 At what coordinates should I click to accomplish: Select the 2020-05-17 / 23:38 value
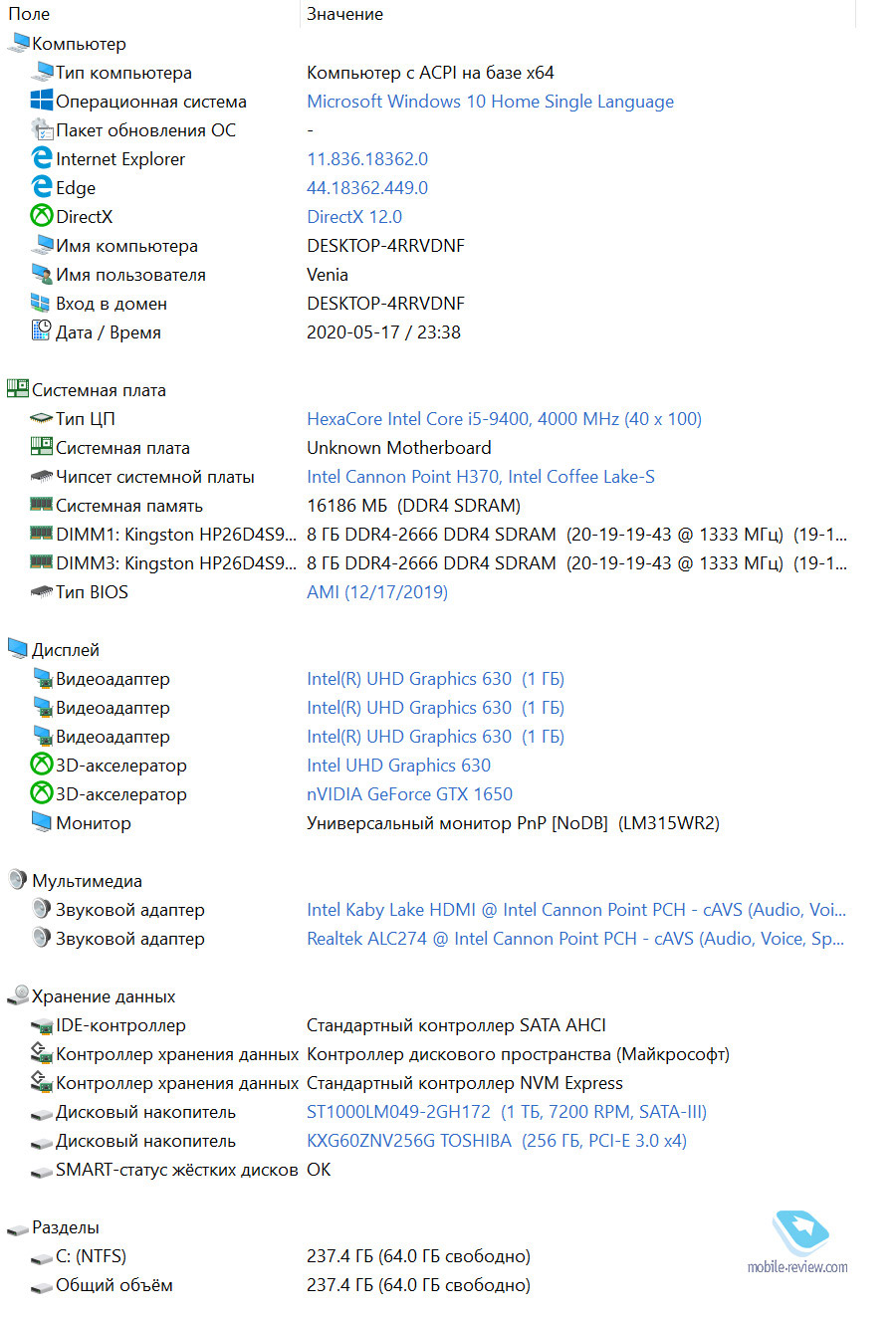pyautogui.click(x=383, y=332)
